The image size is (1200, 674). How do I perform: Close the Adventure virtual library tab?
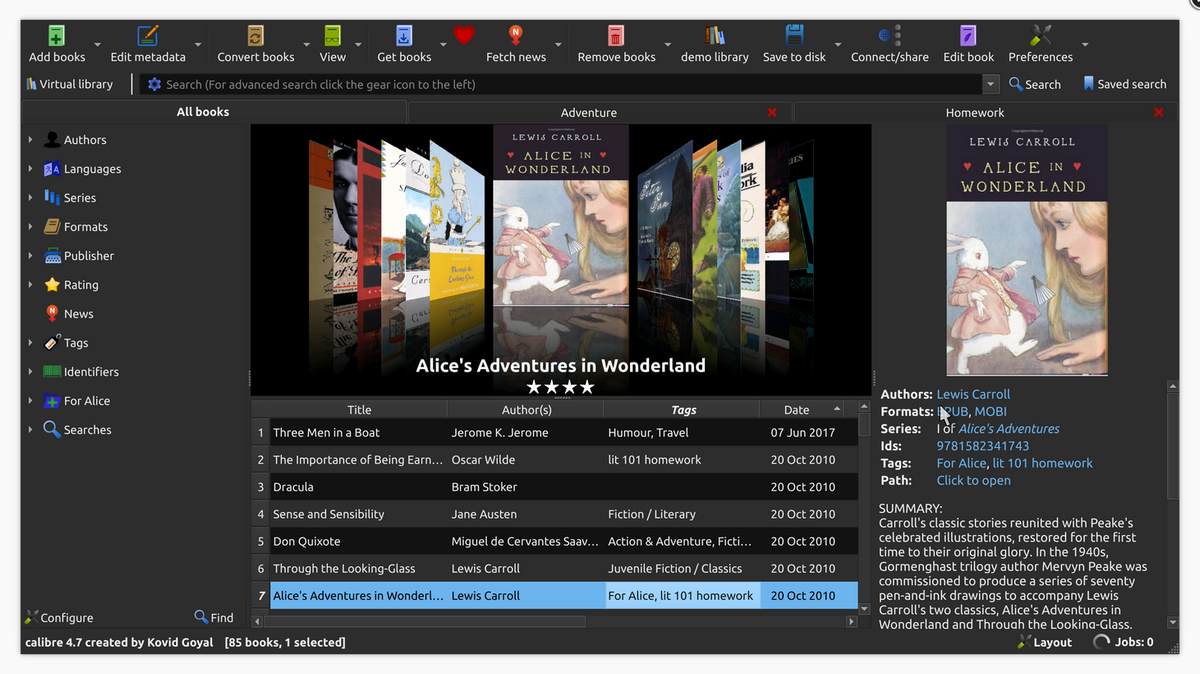coord(772,113)
